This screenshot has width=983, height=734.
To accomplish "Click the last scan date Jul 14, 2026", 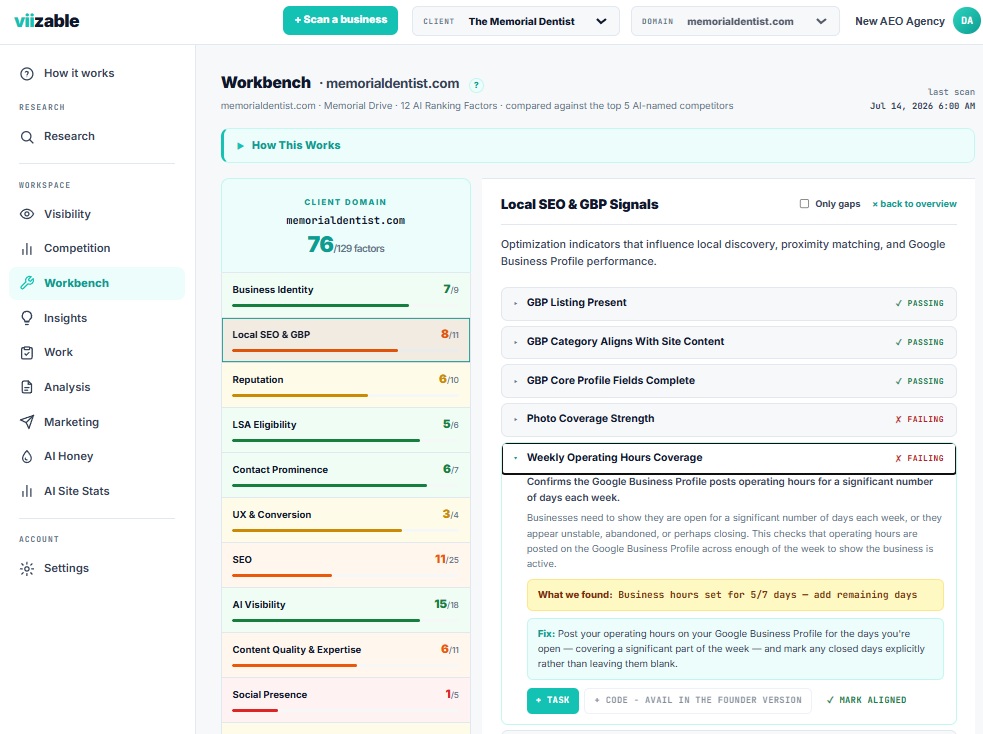I will pyautogui.click(x=922, y=106).
